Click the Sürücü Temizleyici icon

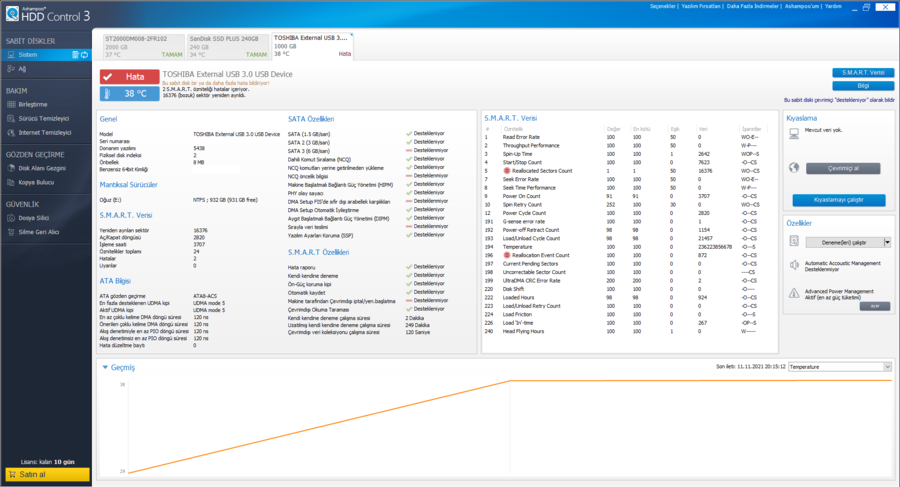click(11, 118)
